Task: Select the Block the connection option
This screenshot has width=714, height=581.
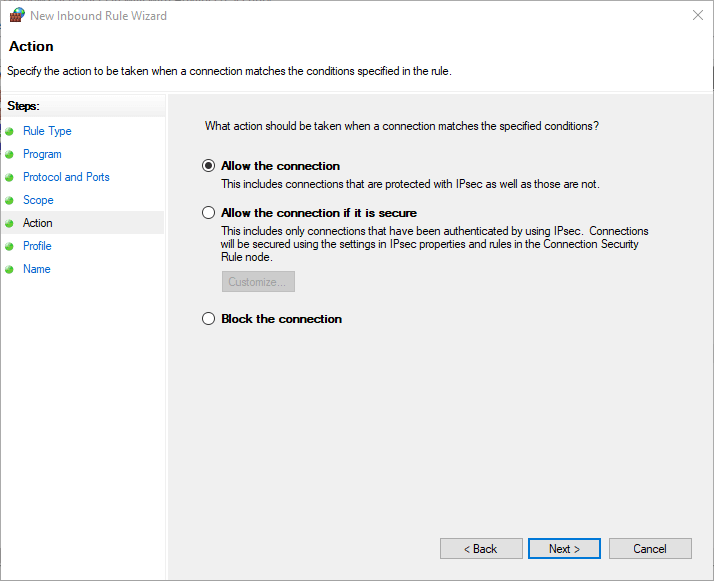Action: tap(208, 319)
